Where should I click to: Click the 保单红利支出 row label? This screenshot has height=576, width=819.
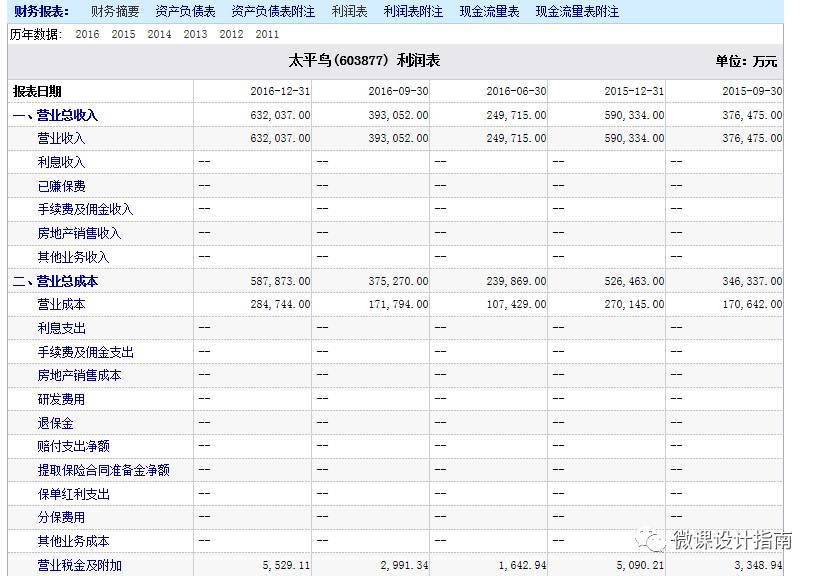[x=73, y=495]
